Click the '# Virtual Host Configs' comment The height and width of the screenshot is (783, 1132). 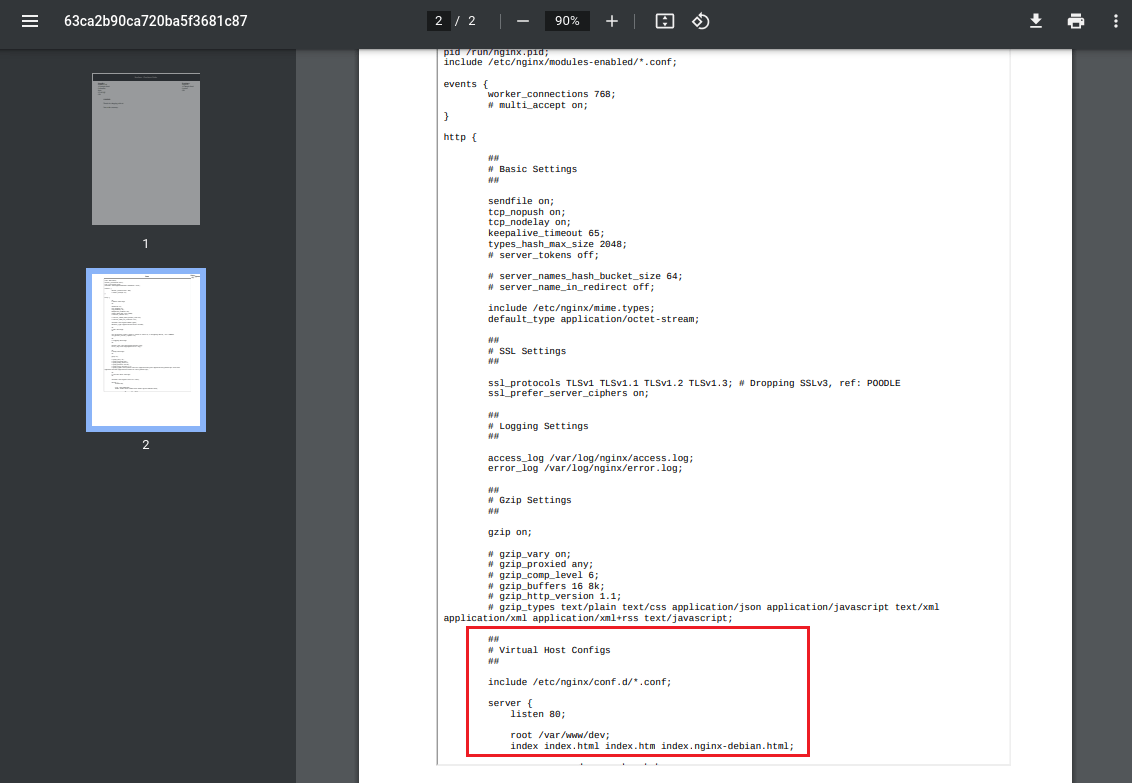click(x=549, y=650)
